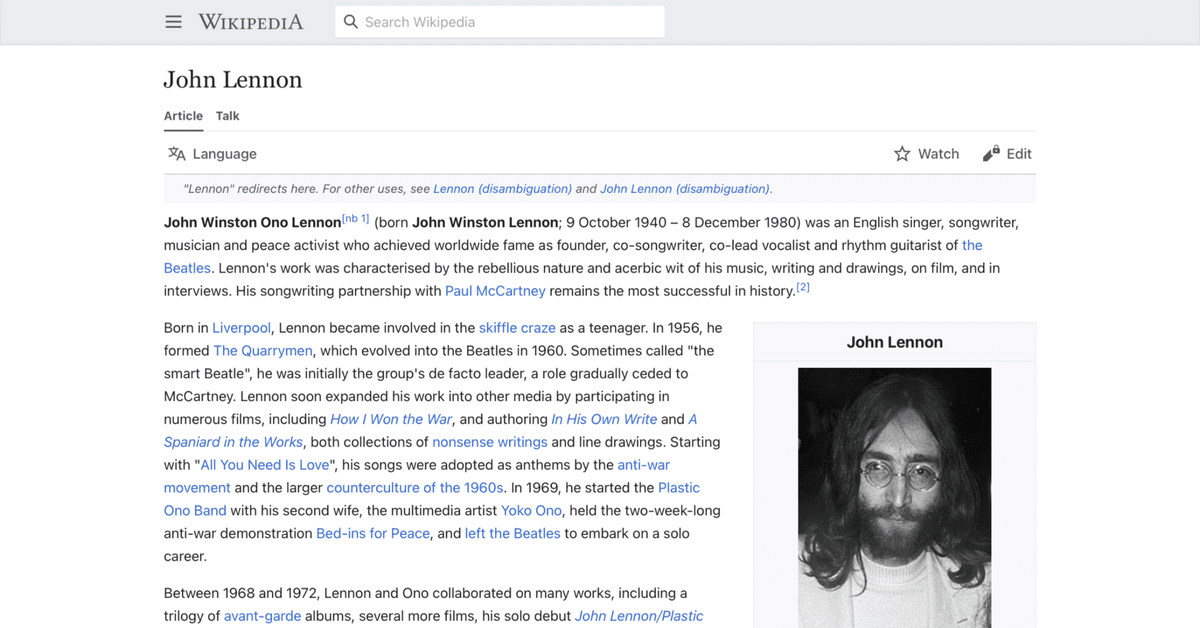Switch to the Talk tab
The image size is (1200, 628).
pyautogui.click(x=228, y=116)
